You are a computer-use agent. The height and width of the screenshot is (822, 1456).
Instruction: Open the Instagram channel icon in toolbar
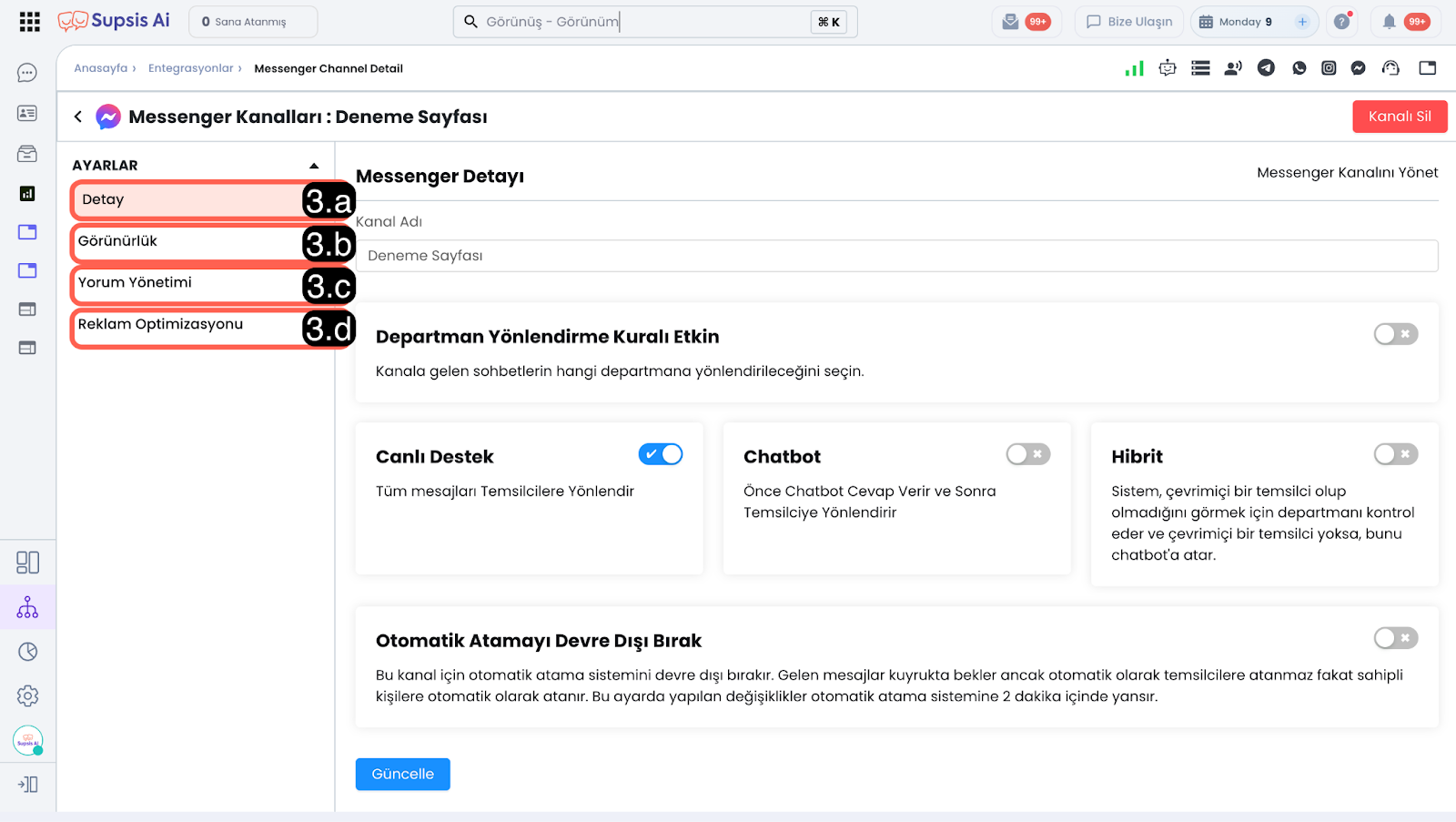[1329, 68]
